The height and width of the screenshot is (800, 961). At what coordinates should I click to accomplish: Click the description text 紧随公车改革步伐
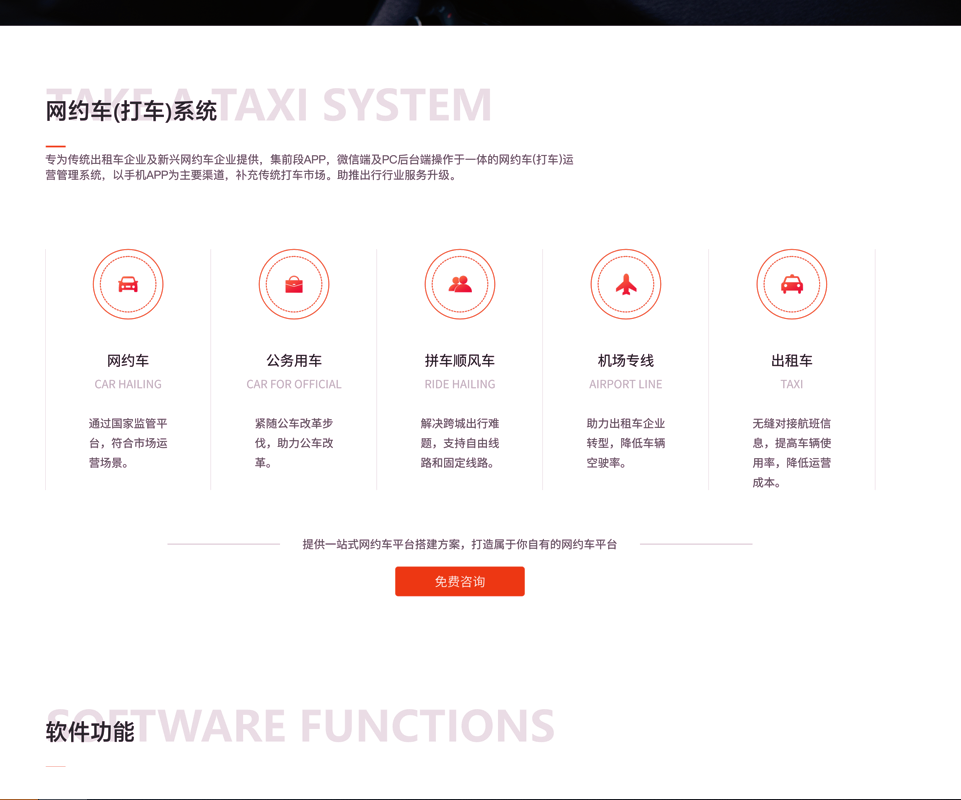(294, 443)
